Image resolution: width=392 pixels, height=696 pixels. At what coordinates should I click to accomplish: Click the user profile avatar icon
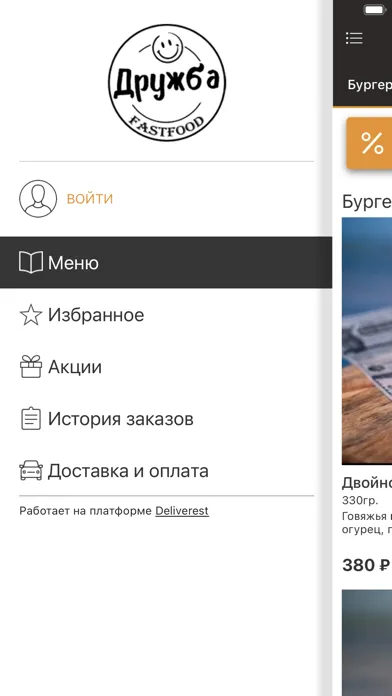pos(38,198)
